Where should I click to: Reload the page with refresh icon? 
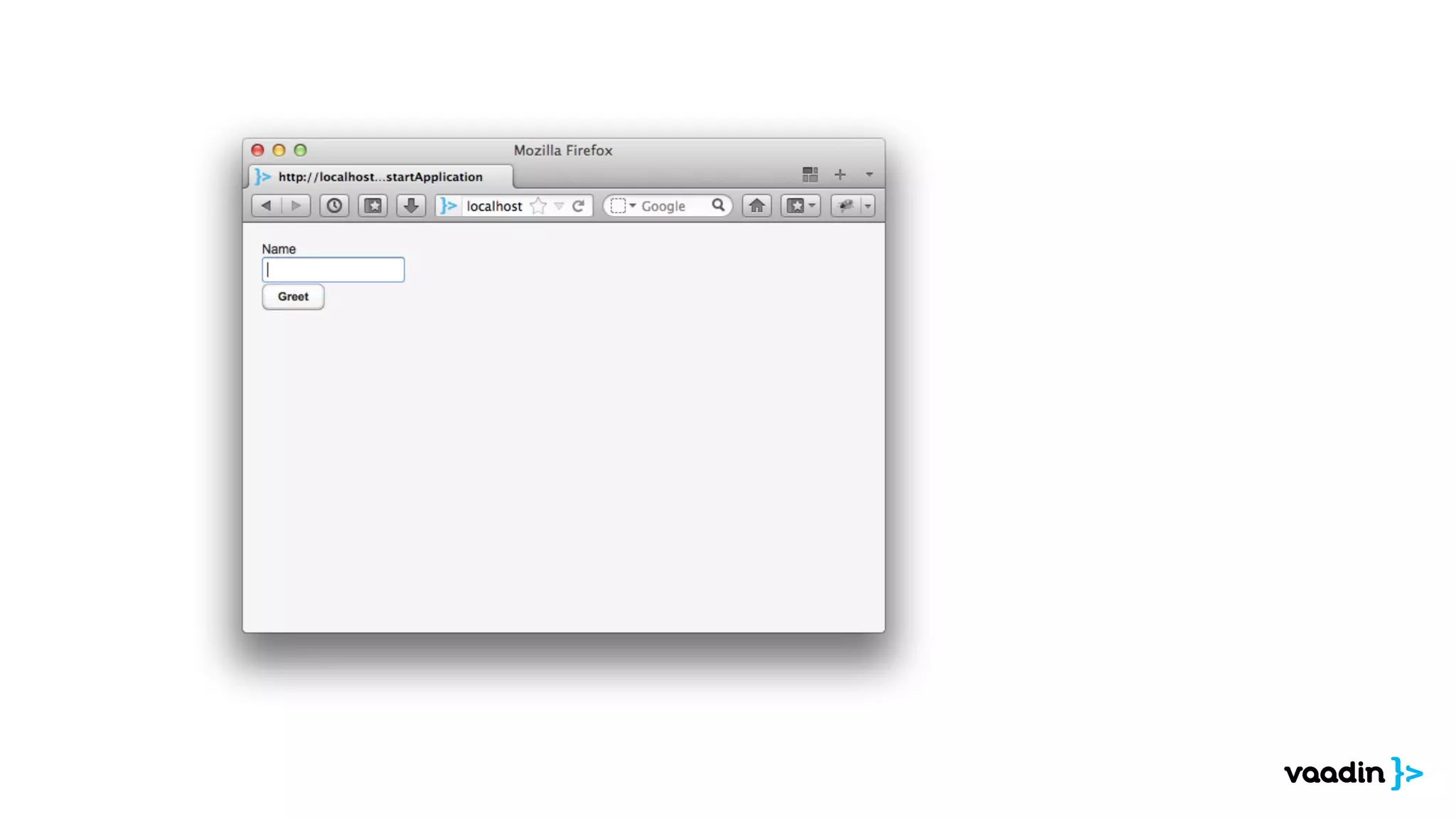(579, 206)
